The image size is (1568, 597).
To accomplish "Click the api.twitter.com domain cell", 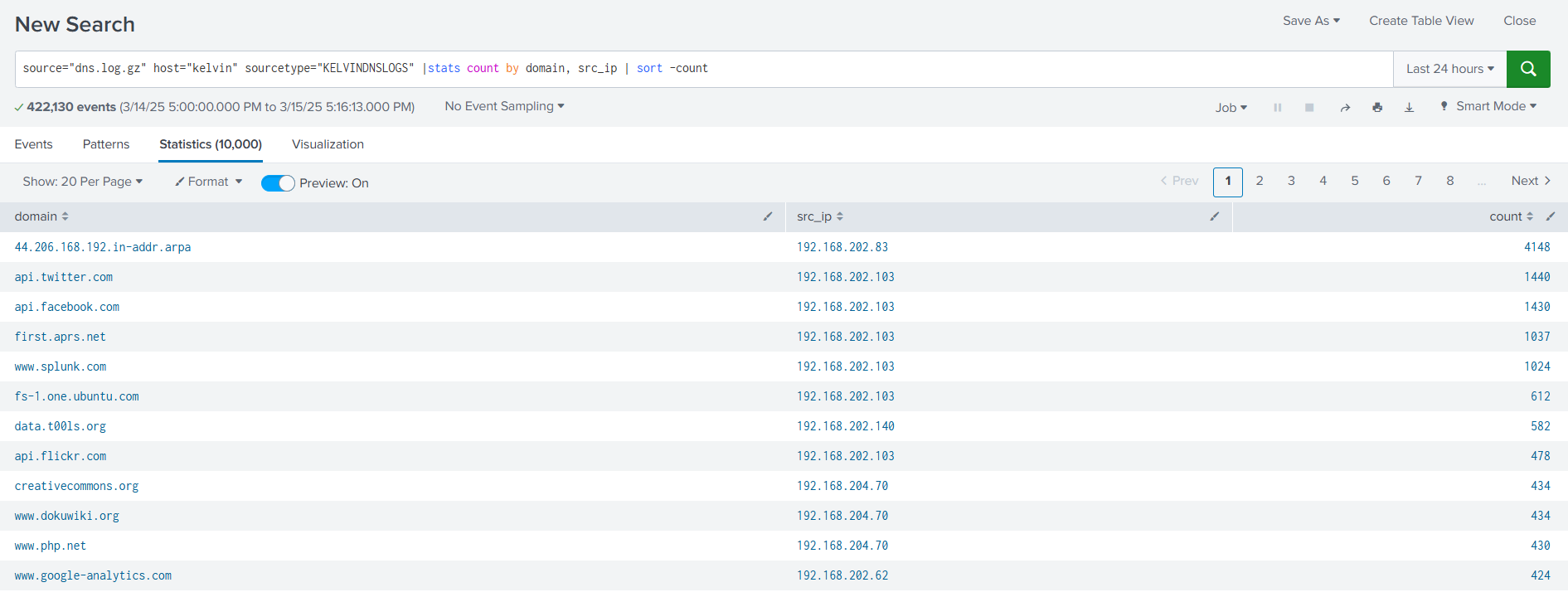I will tap(64, 277).
